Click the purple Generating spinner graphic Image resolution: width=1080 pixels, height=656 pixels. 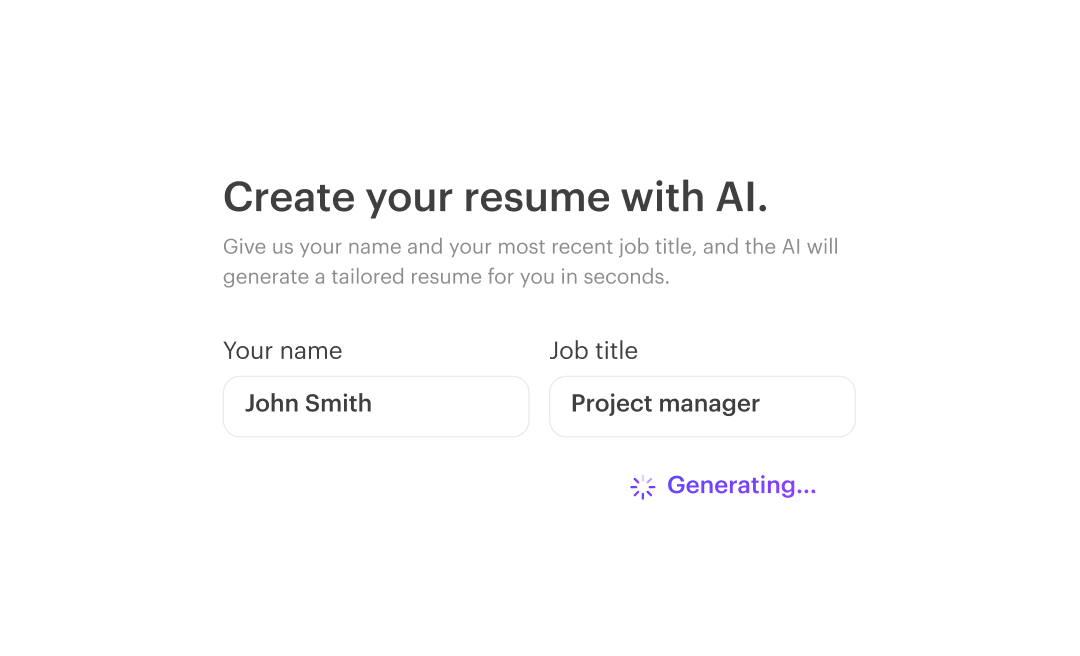coord(643,486)
